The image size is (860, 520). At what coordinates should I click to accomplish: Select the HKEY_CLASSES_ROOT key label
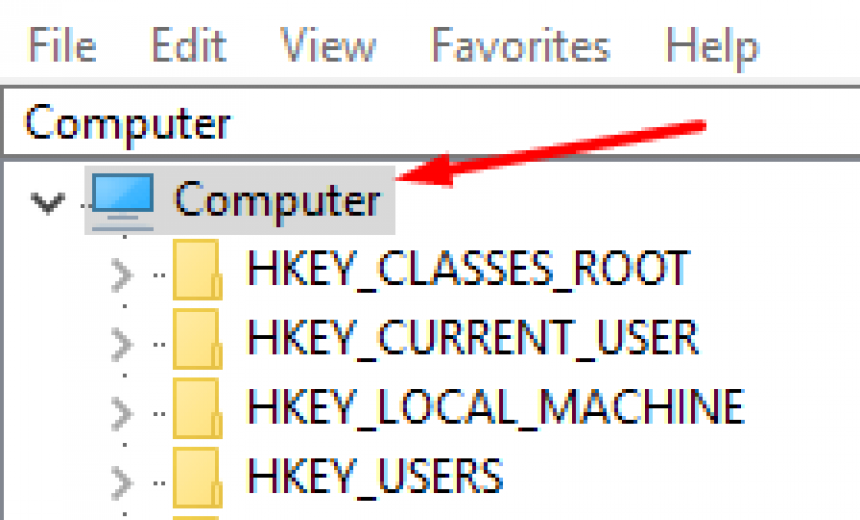[x=468, y=269]
